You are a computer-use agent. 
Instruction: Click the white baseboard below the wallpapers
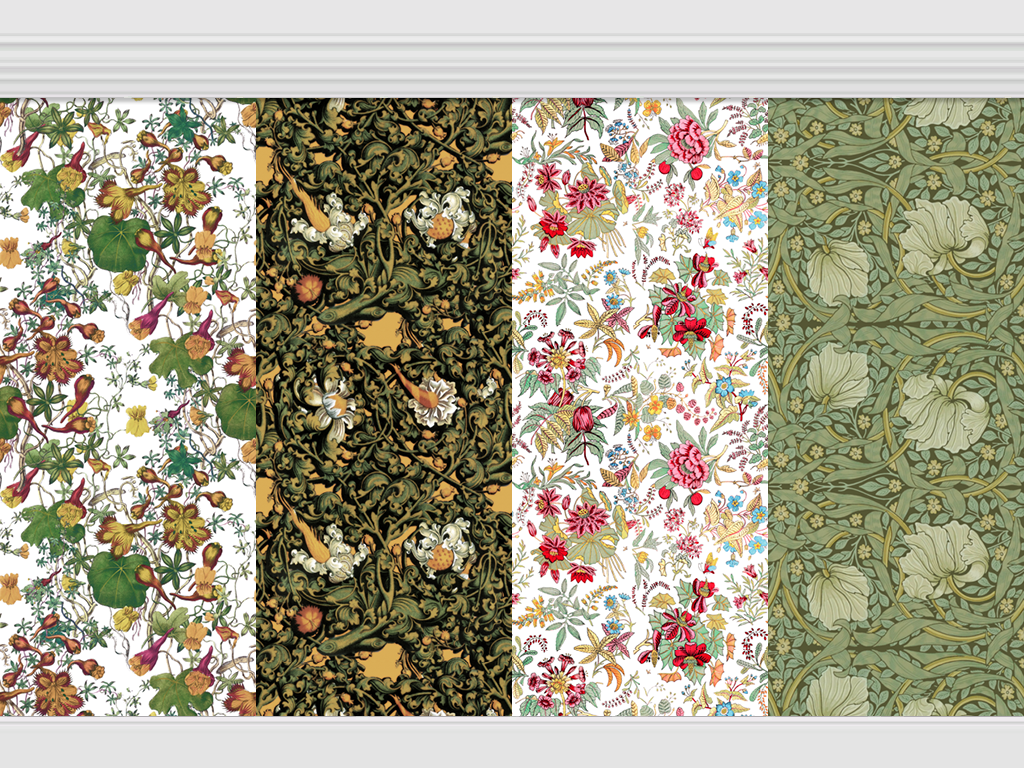point(512,740)
